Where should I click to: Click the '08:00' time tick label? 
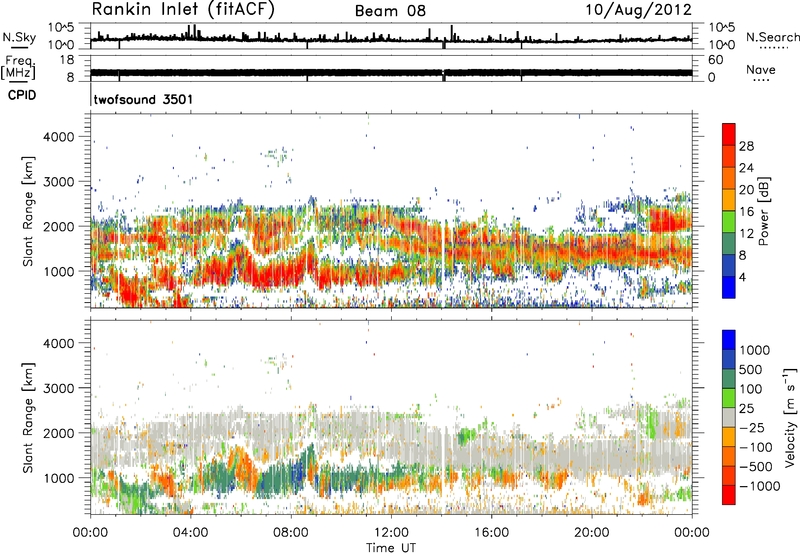pyautogui.click(x=291, y=533)
